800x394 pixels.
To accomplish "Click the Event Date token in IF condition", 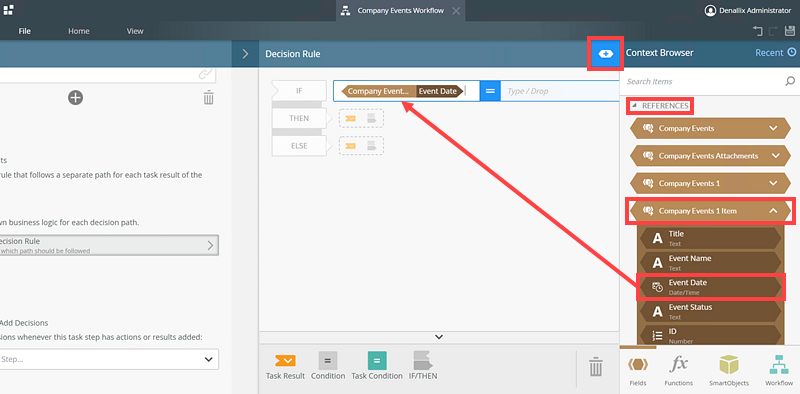I will (440, 91).
